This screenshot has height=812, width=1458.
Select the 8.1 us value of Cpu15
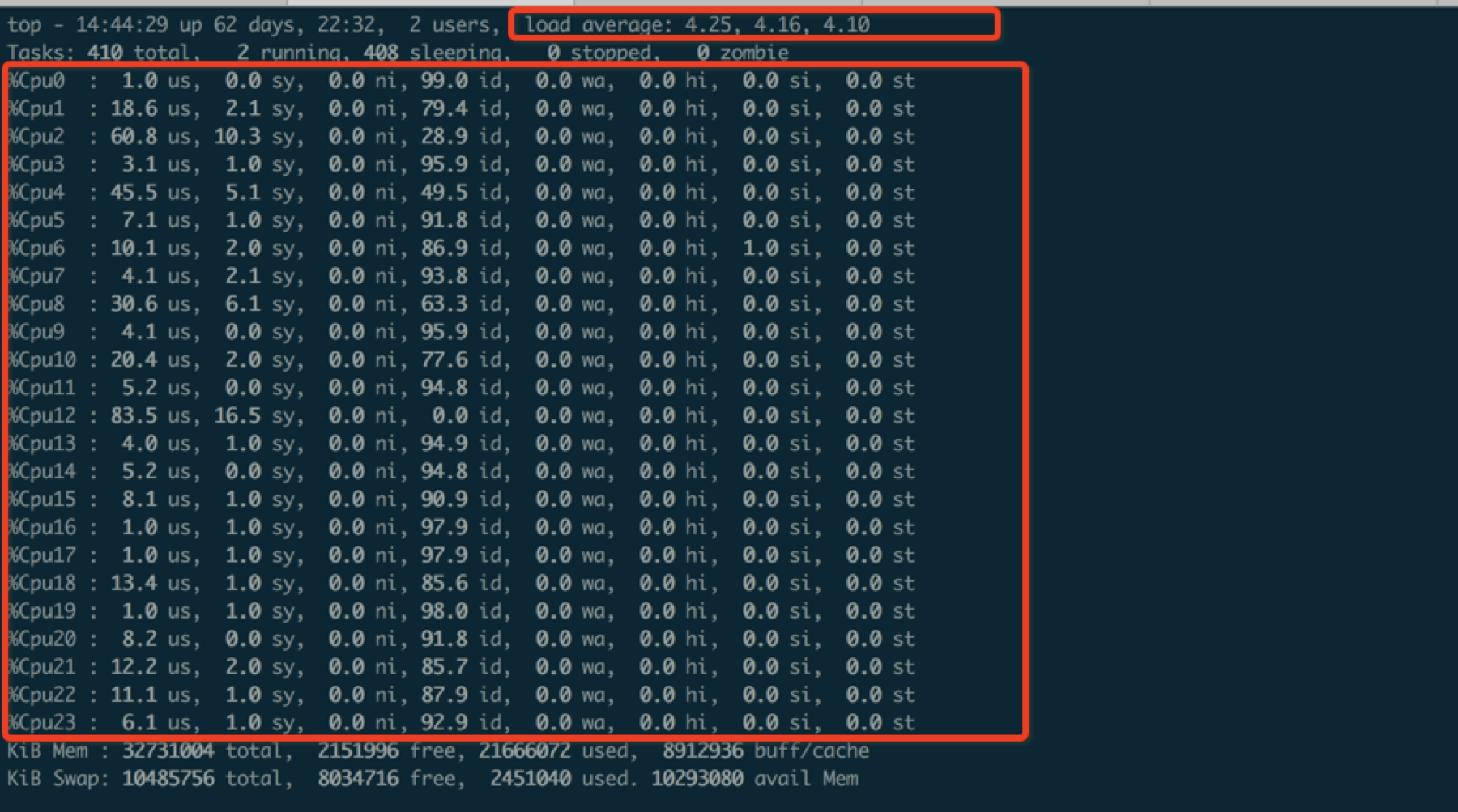point(139,500)
